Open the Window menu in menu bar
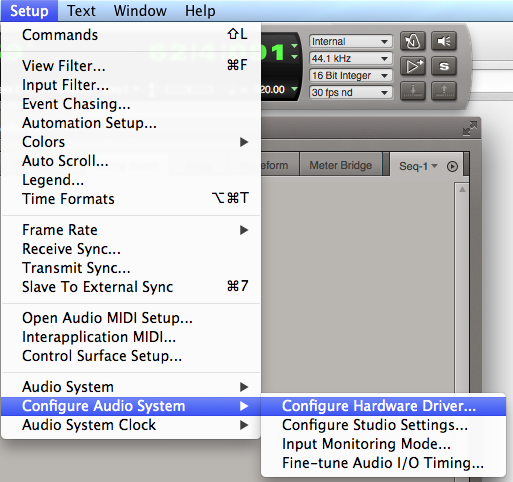 pos(140,11)
